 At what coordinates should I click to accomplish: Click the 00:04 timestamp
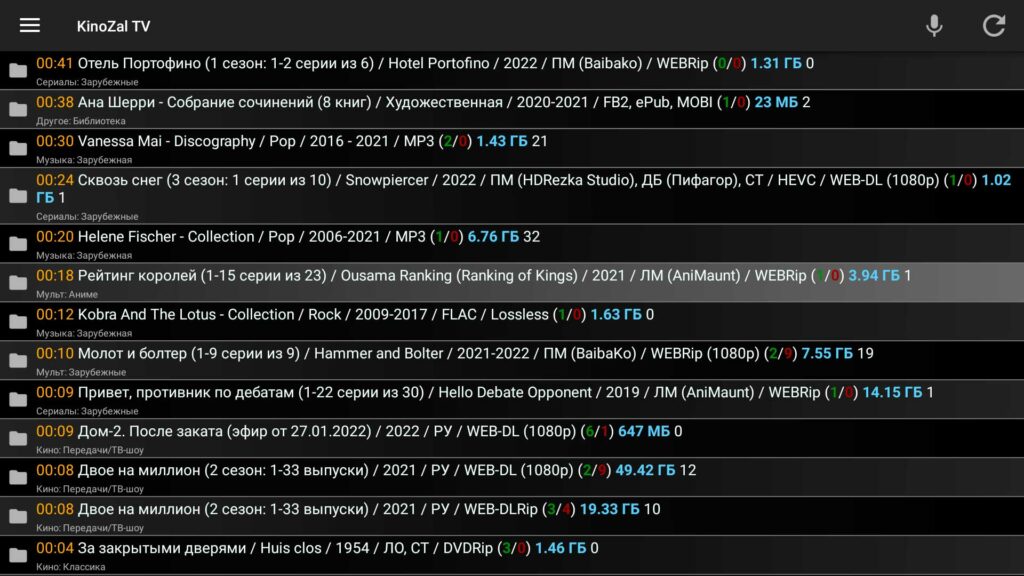click(55, 549)
